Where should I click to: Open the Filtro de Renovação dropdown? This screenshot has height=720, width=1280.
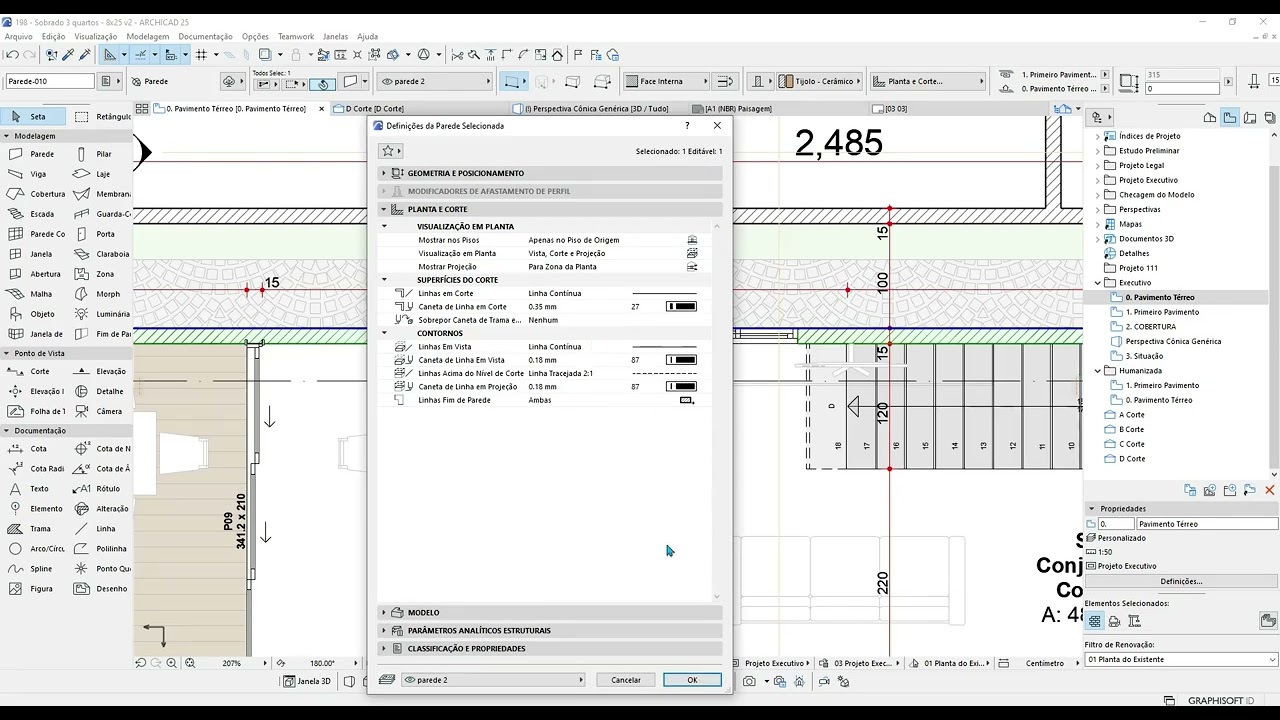point(1181,659)
